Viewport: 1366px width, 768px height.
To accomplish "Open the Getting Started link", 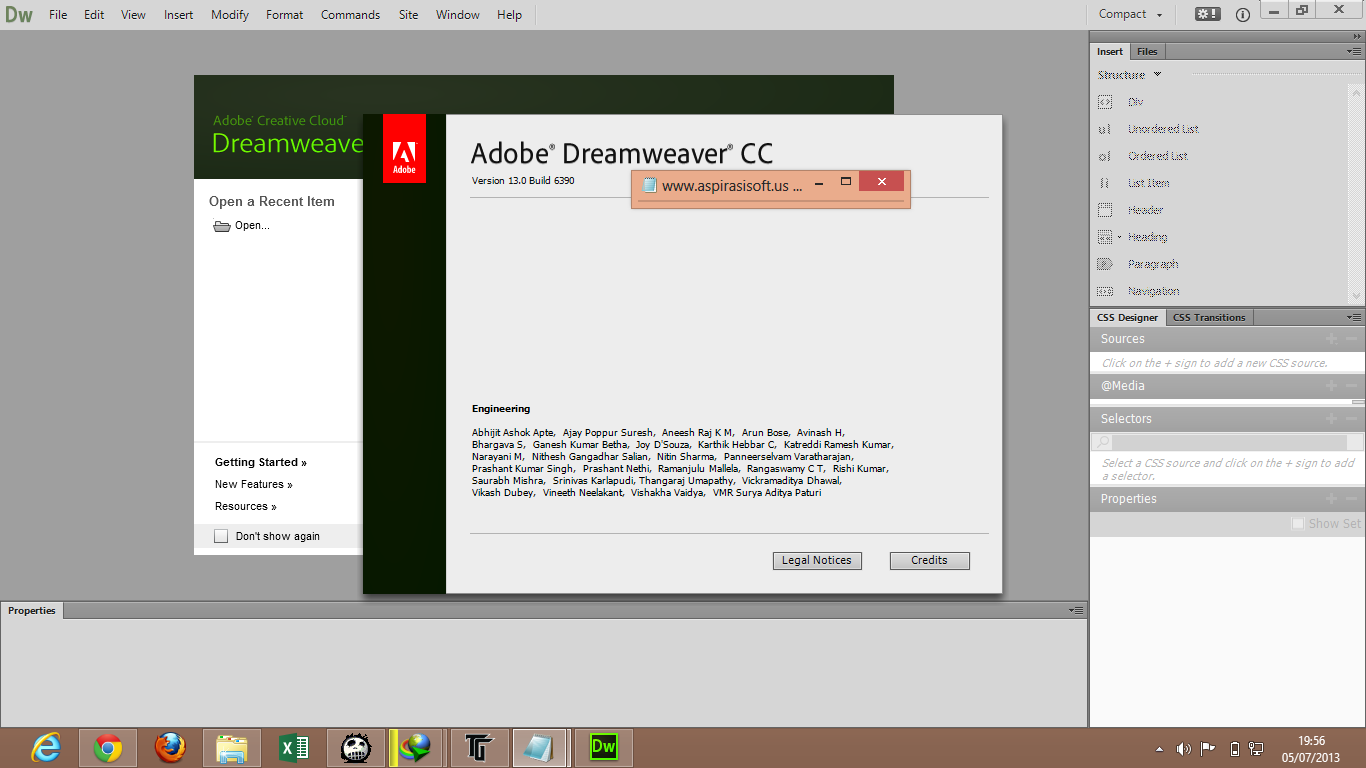I will [261, 463].
